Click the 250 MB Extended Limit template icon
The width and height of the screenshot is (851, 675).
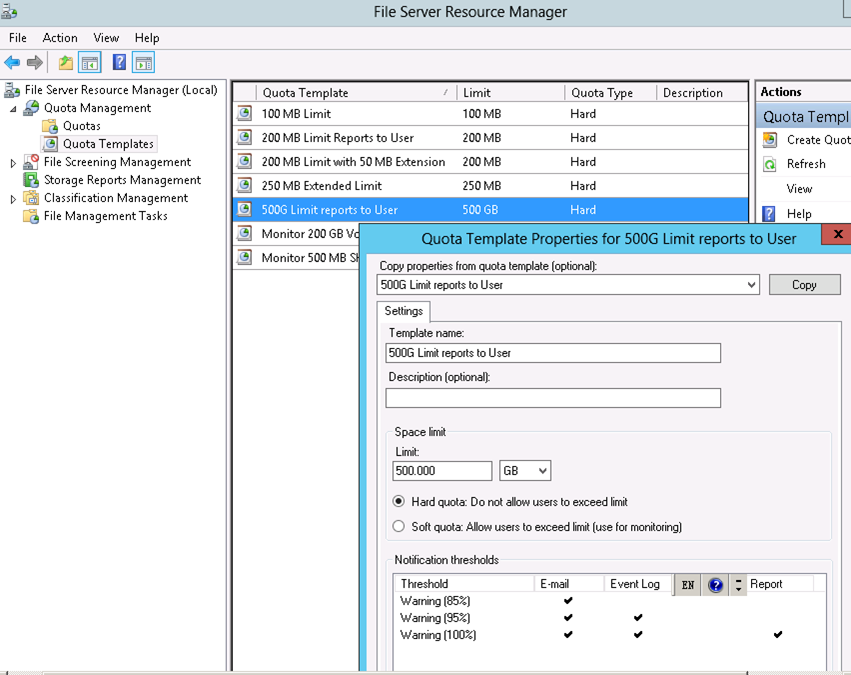click(245, 185)
